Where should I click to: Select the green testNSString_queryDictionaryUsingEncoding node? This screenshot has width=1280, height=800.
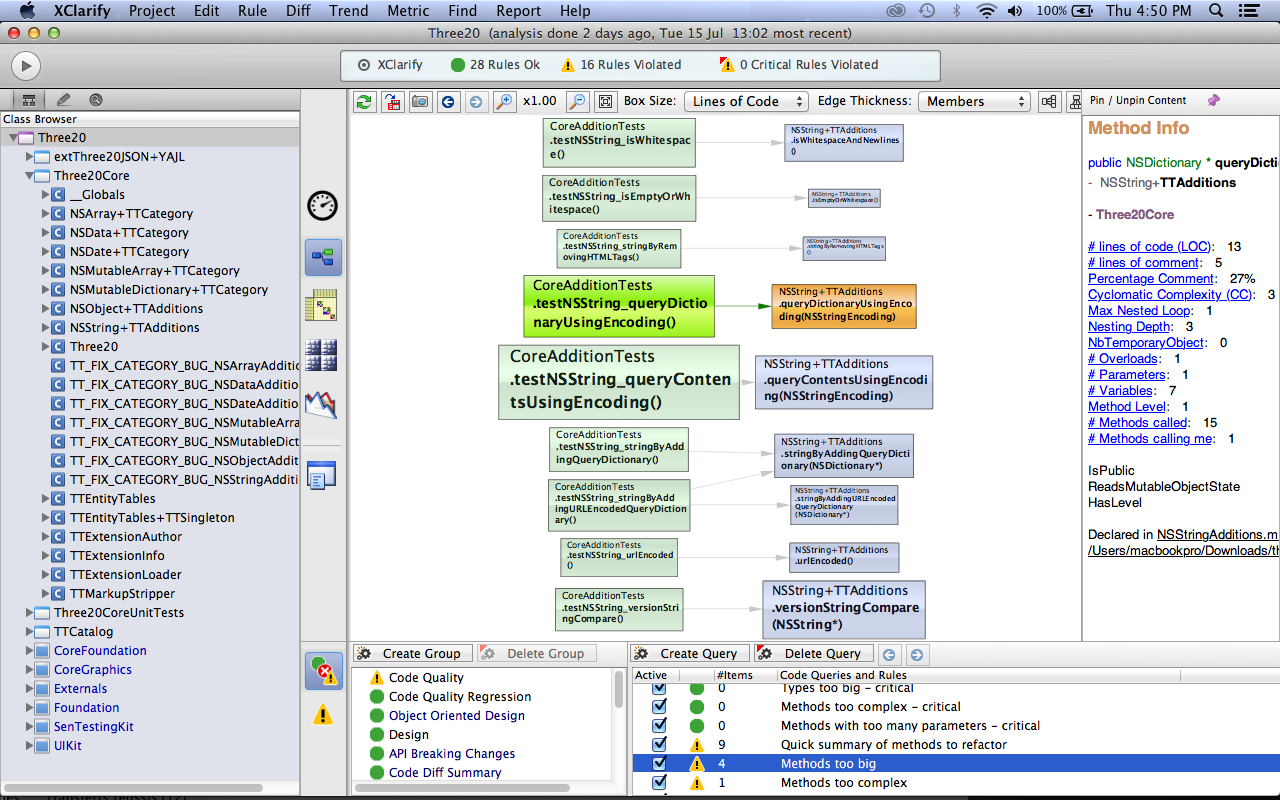pos(619,306)
